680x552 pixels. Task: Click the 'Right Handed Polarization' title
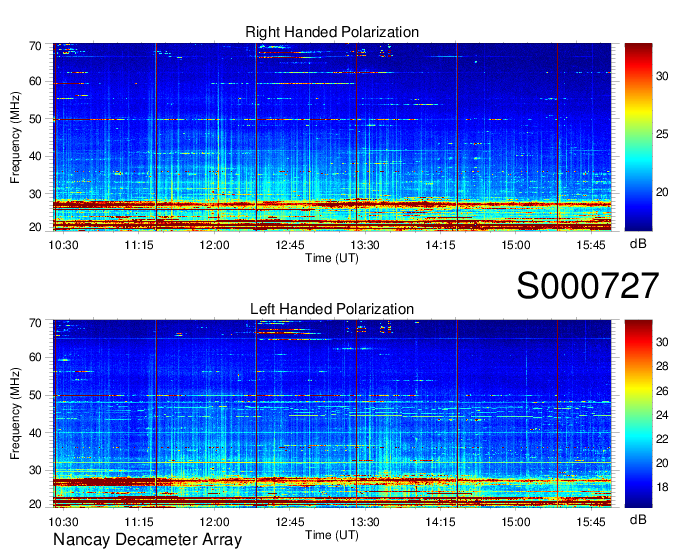332,32
